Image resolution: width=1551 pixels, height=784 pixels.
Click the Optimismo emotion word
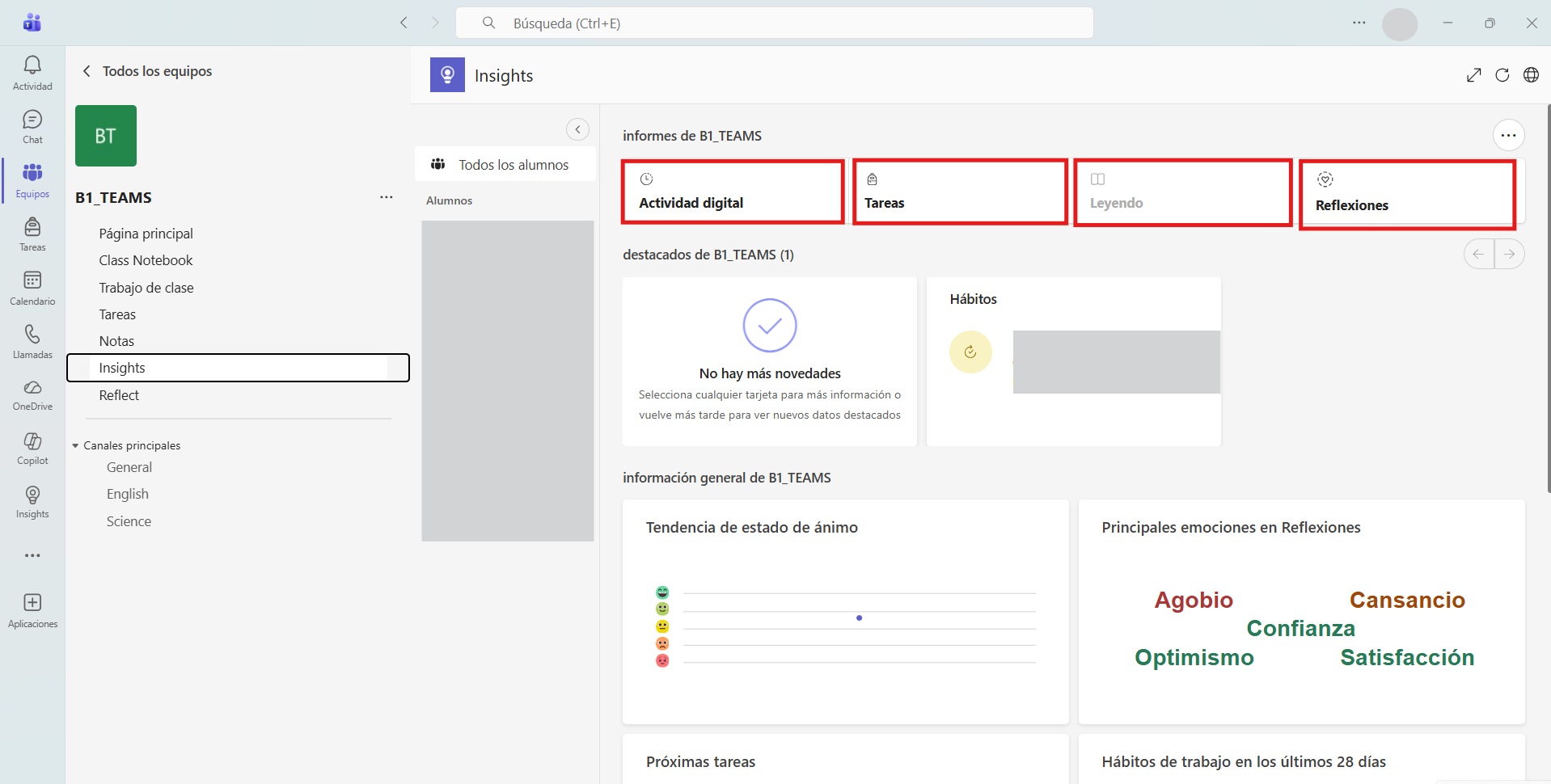coord(1194,657)
